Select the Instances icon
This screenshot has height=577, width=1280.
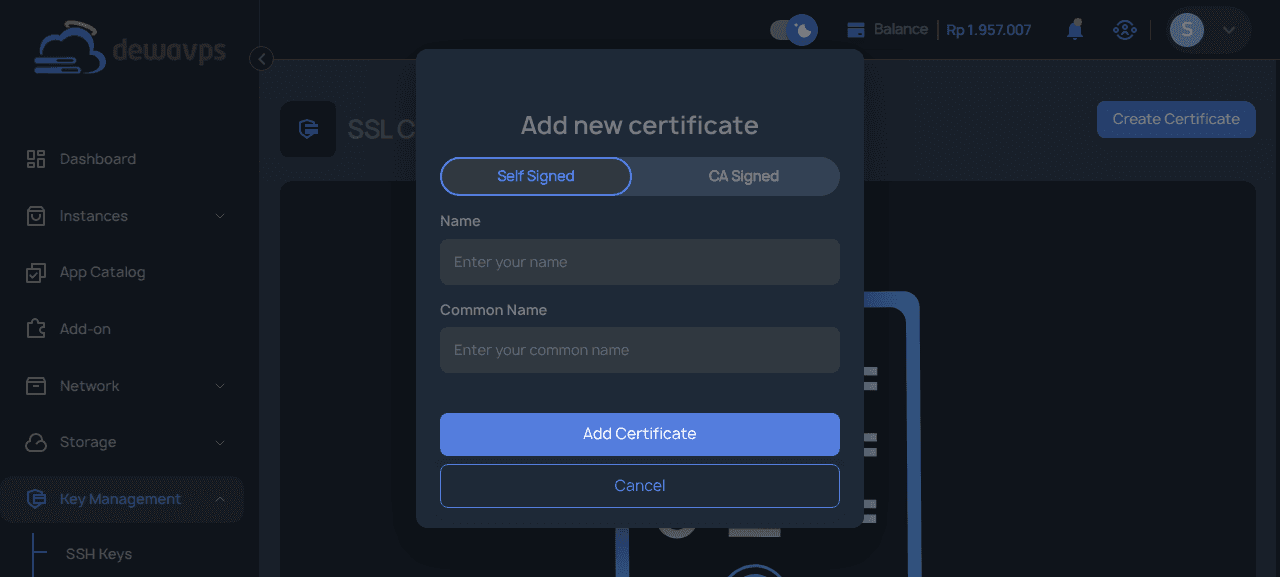(x=36, y=215)
